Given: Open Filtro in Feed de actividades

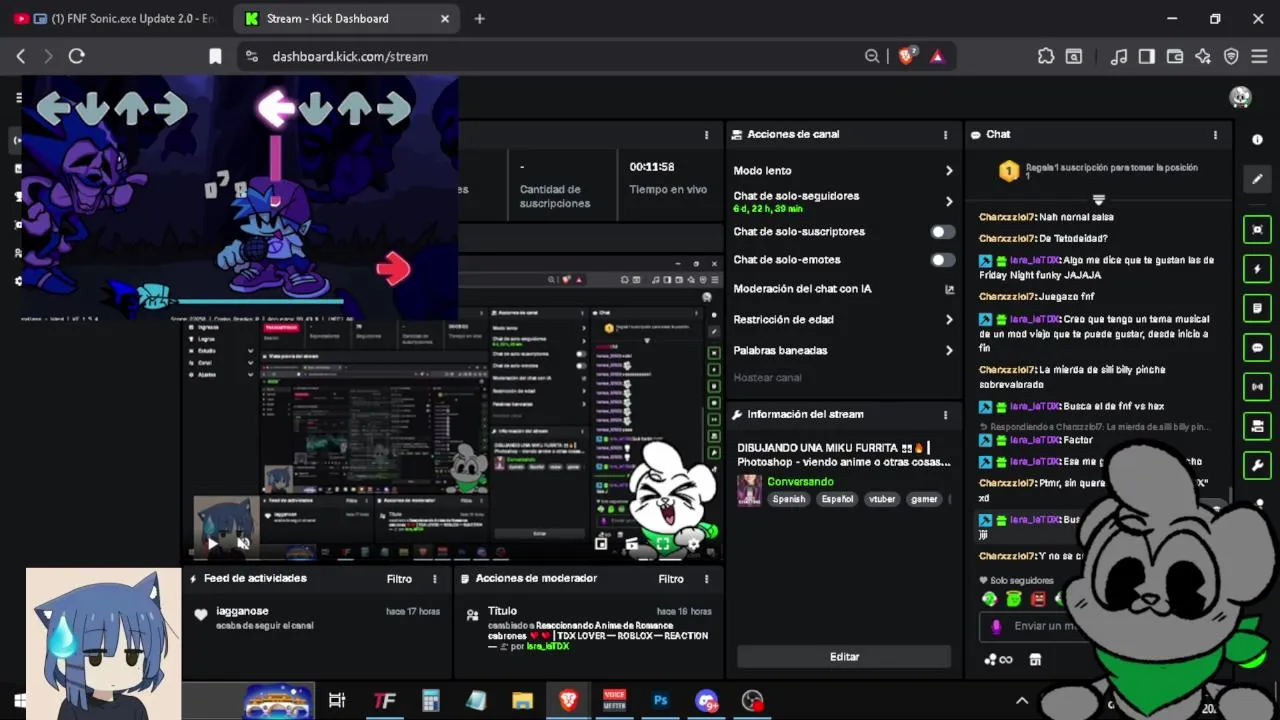Looking at the screenshot, I should (x=399, y=579).
